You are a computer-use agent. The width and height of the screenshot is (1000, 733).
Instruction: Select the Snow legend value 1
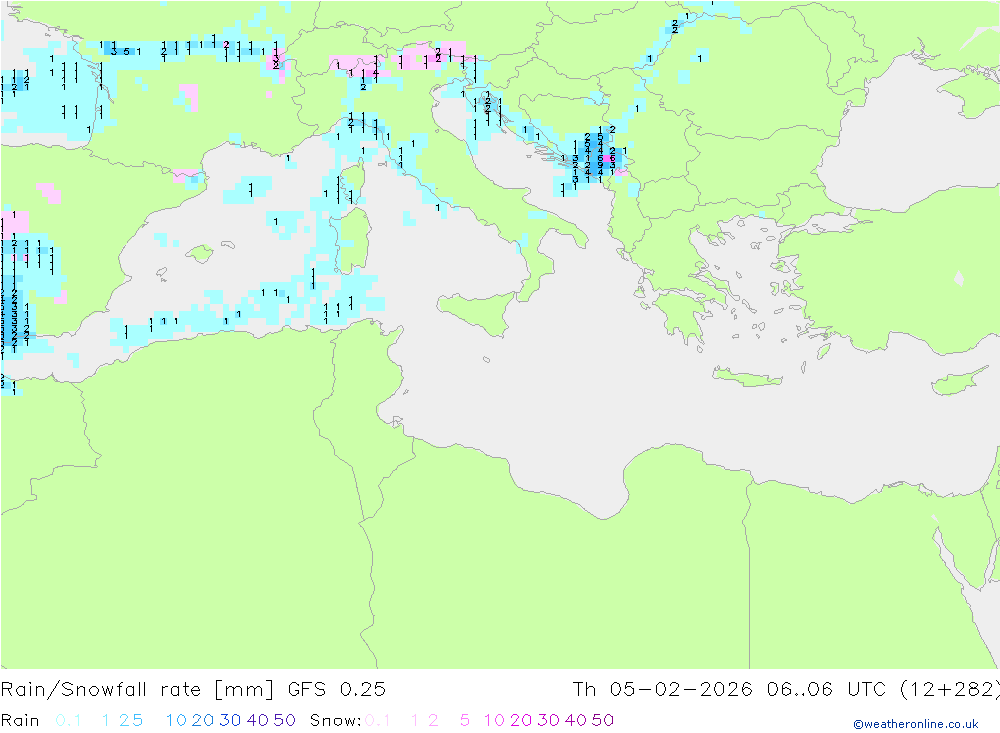[x=415, y=720]
